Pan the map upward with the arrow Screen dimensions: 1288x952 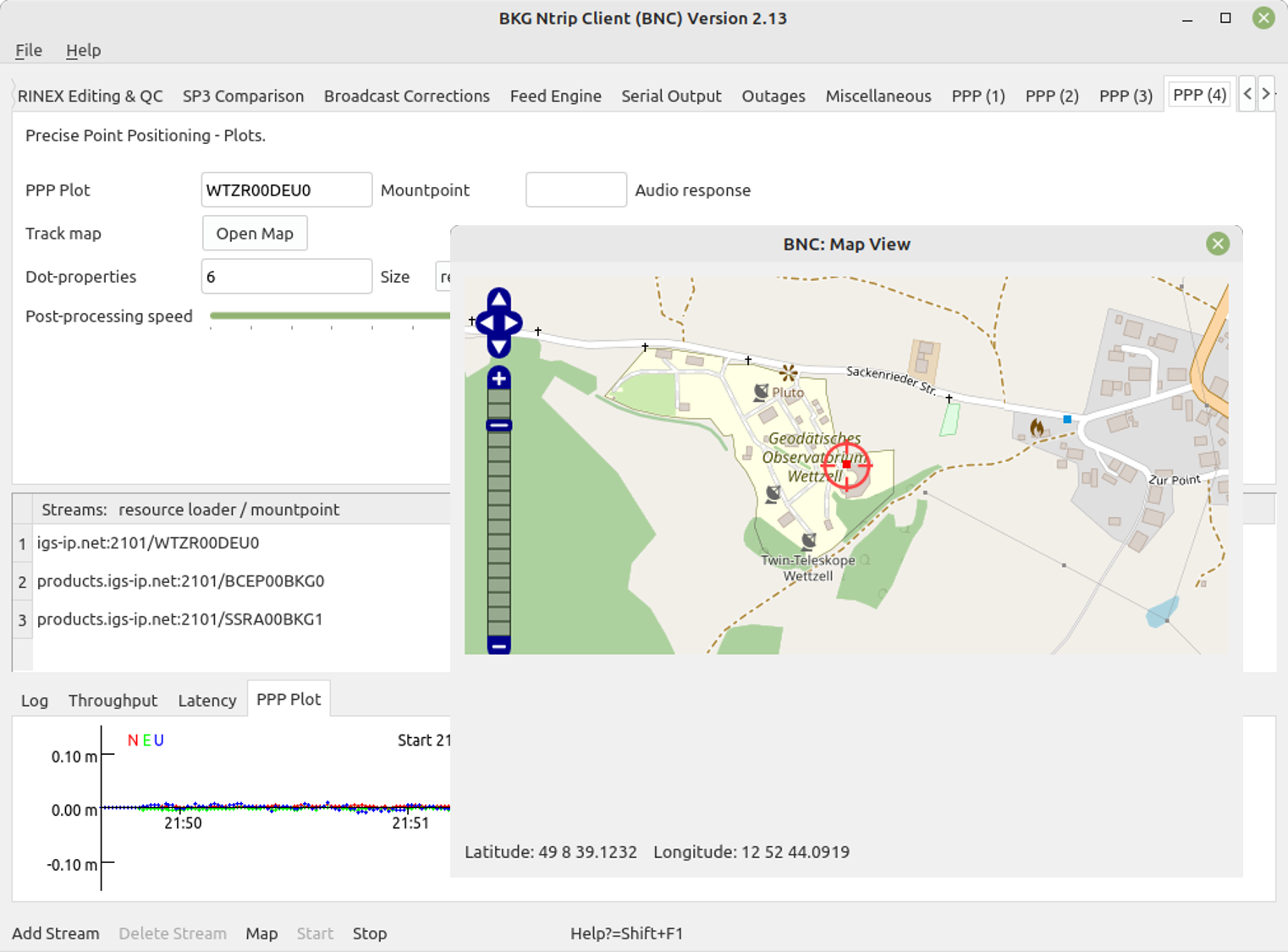(x=499, y=298)
